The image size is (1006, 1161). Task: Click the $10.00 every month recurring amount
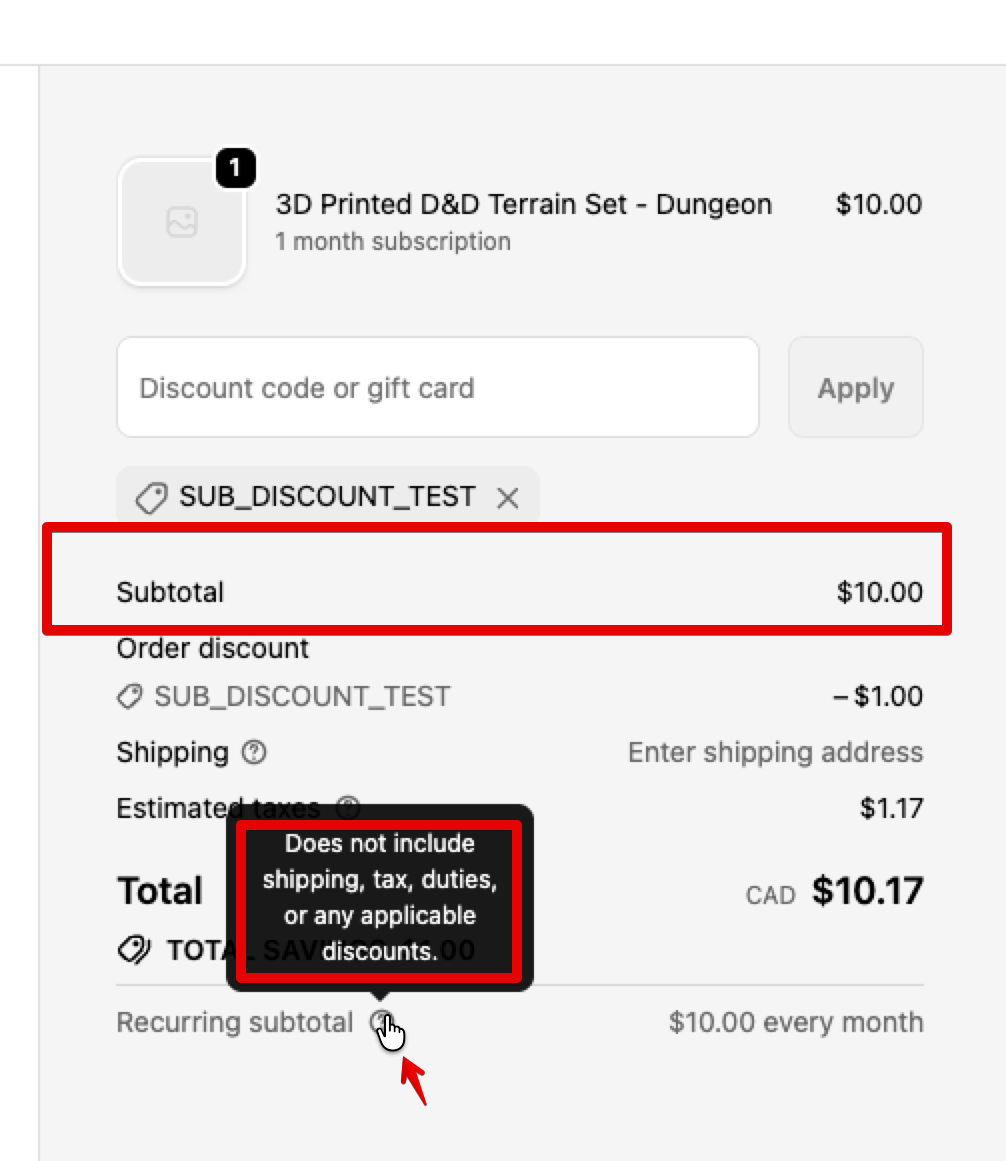796,1022
